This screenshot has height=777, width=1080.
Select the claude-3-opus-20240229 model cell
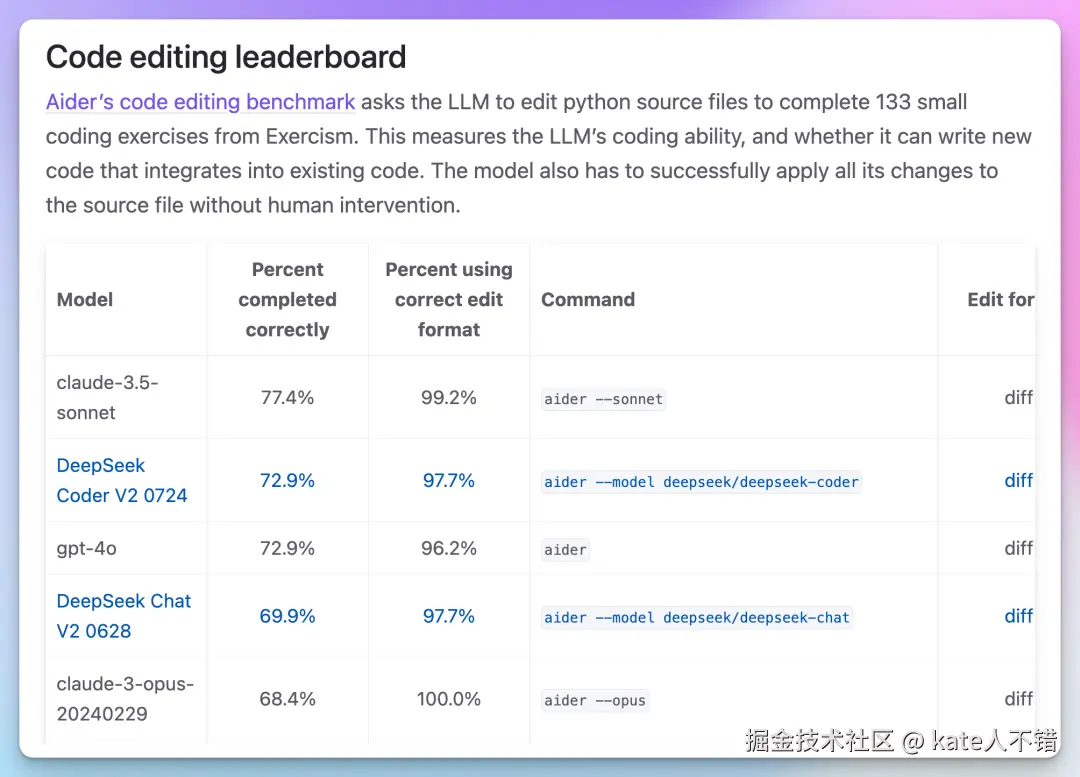click(x=125, y=699)
